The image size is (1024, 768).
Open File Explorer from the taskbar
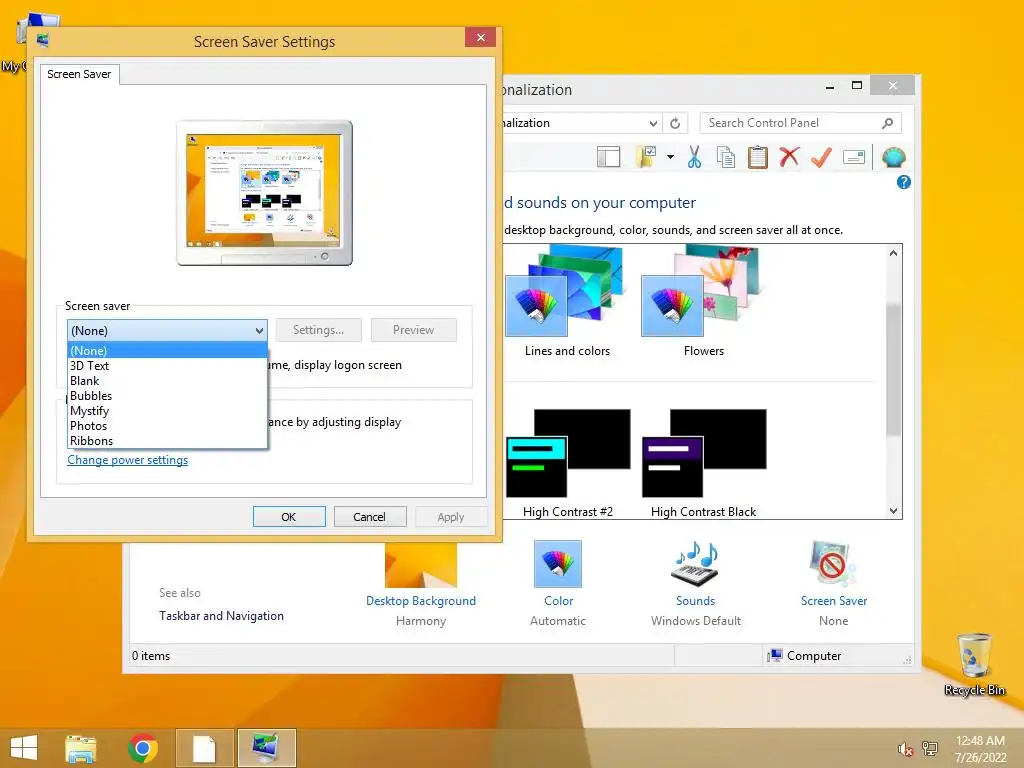coord(81,748)
